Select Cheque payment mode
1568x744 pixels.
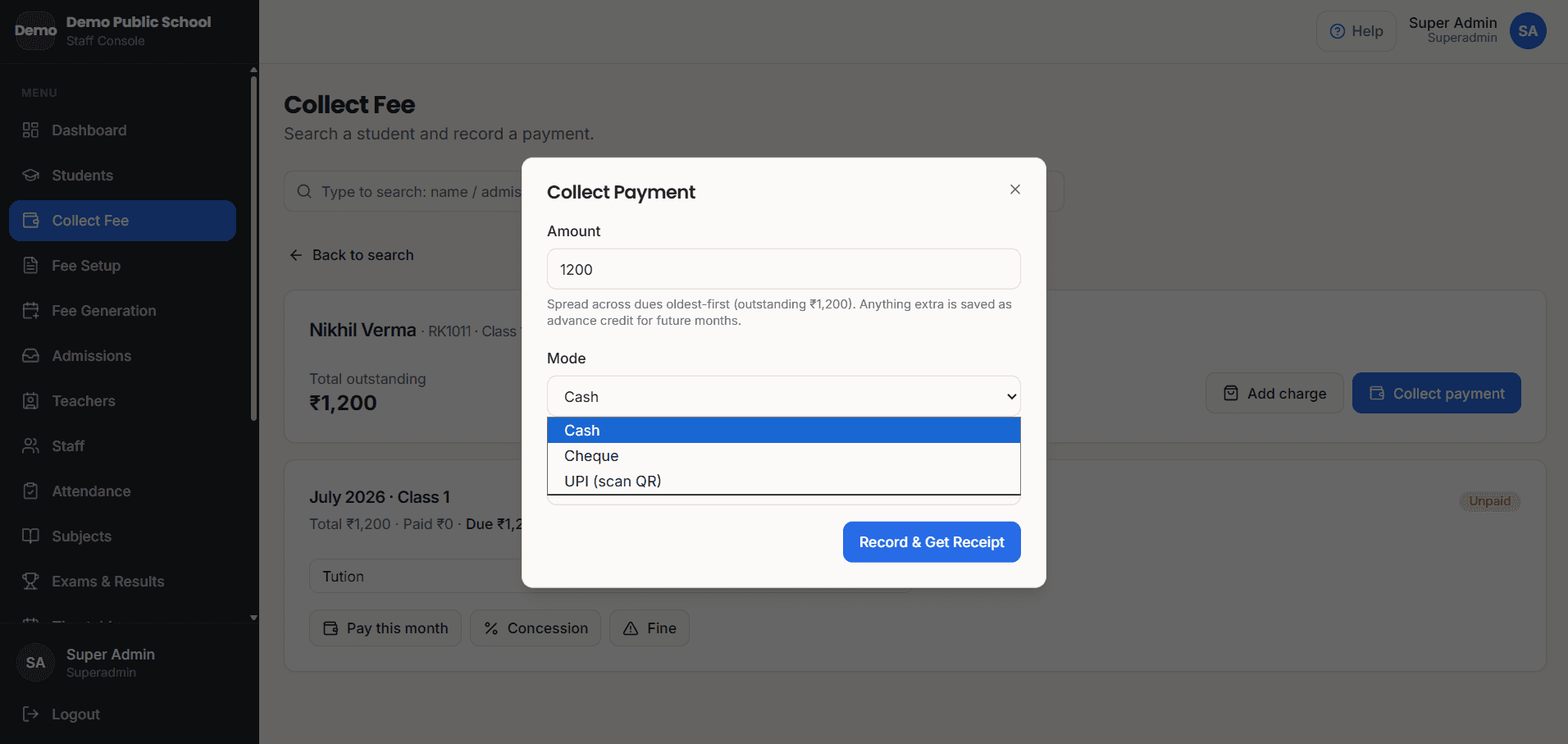click(x=783, y=456)
